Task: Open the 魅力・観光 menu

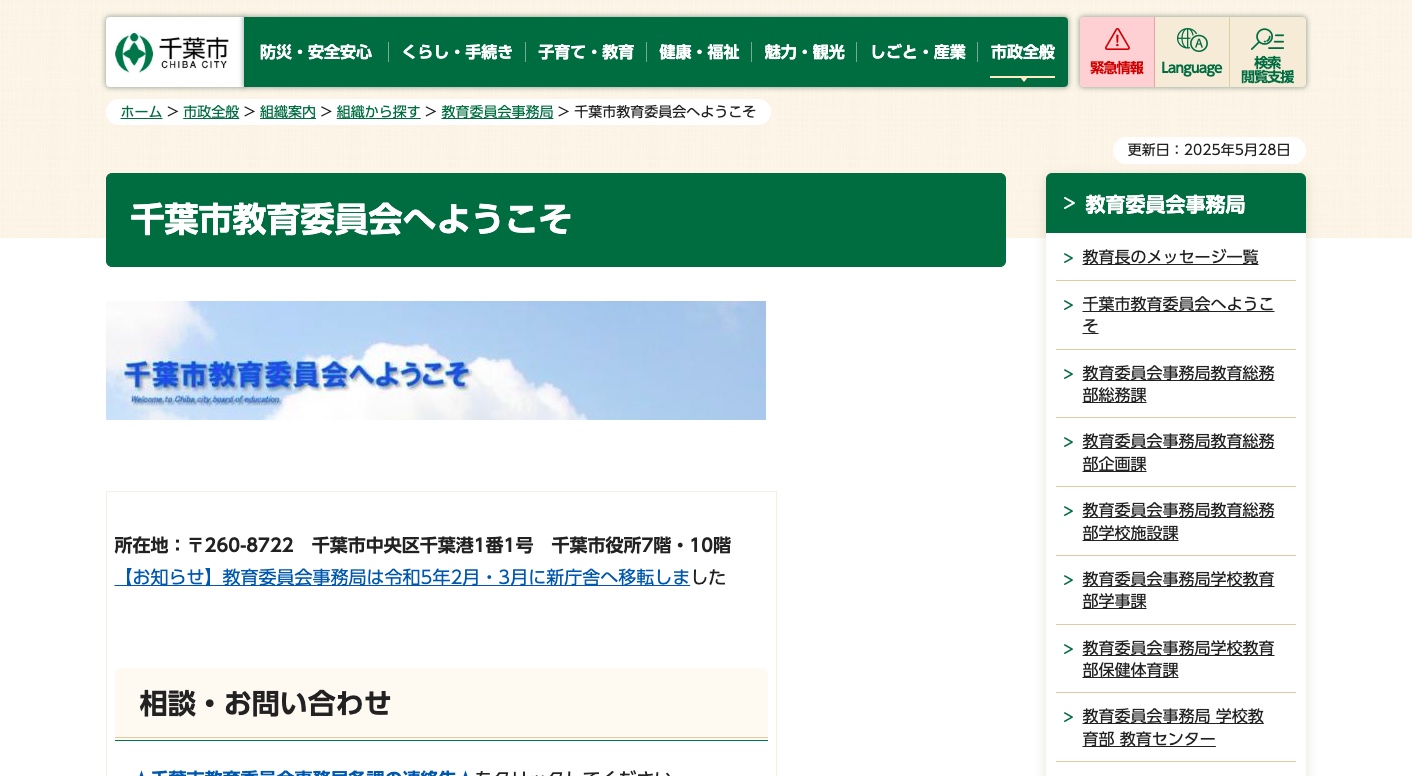Action: (x=804, y=52)
